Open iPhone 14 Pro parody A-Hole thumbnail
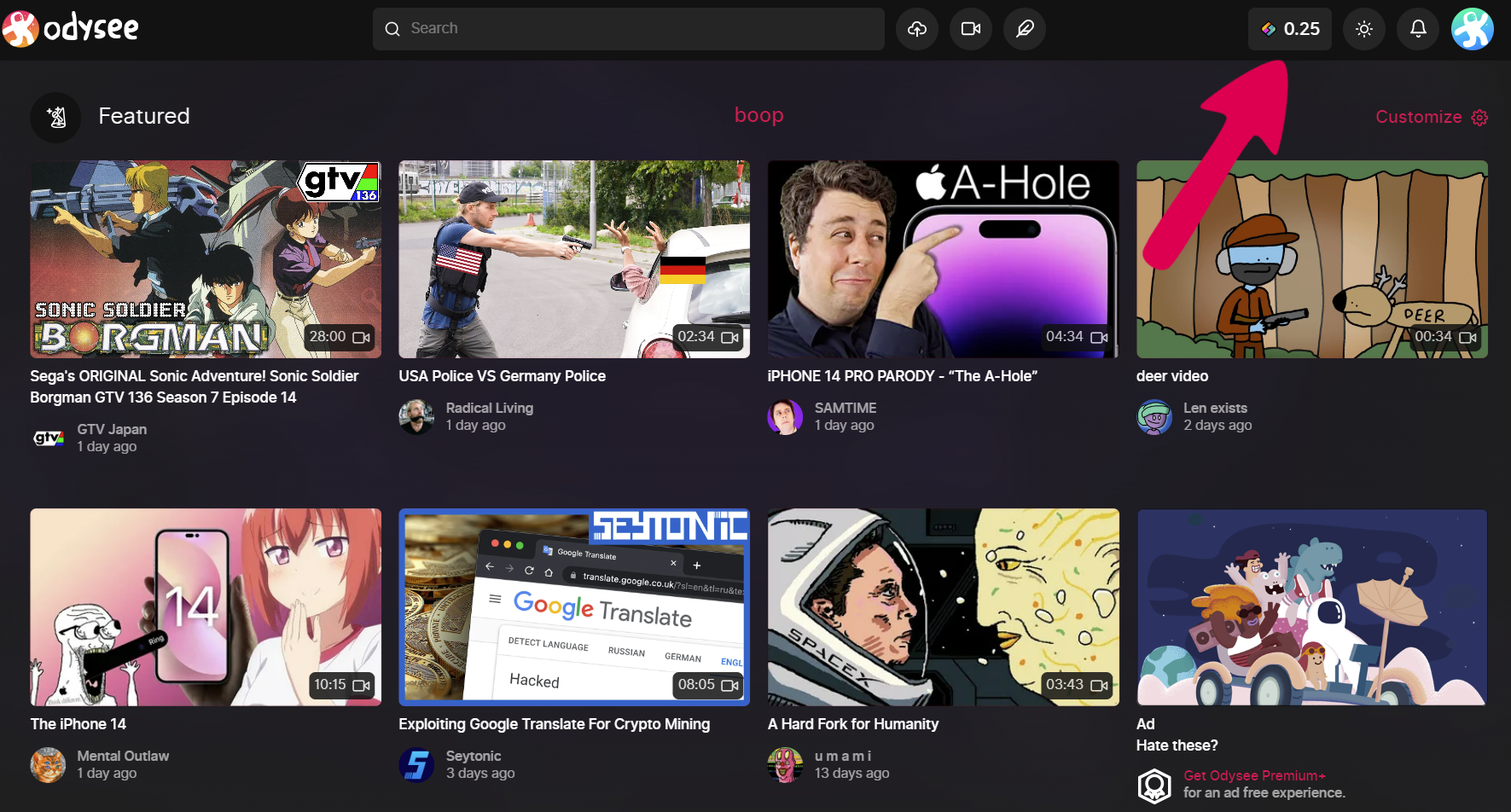The height and width of the screenshot is (812, 1511). point(943,259)
